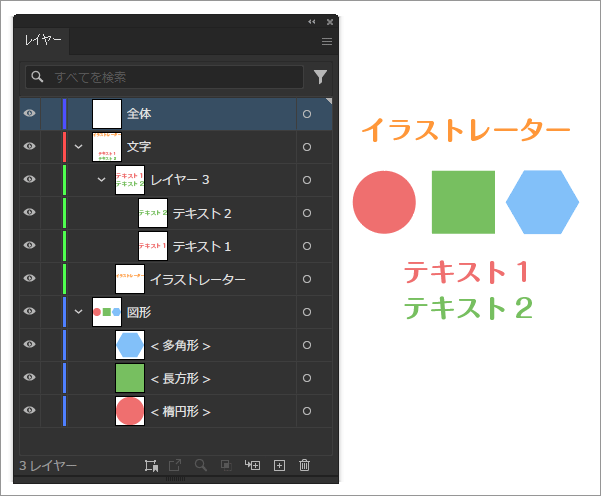Delete selection with trash icon
The height and width of the screenshot is (496, 601).
[x=304, y=465]
